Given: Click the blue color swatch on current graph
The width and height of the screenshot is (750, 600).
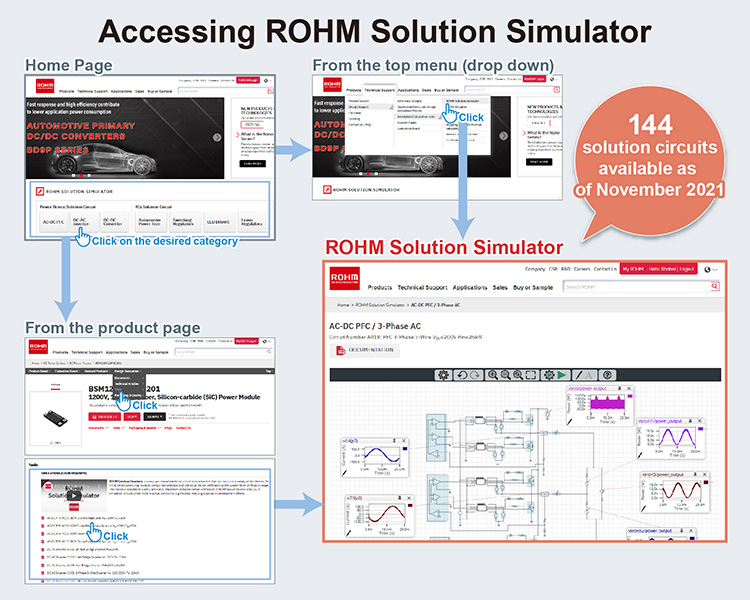Looking at the screenshot, I should [x=405, y=449].
